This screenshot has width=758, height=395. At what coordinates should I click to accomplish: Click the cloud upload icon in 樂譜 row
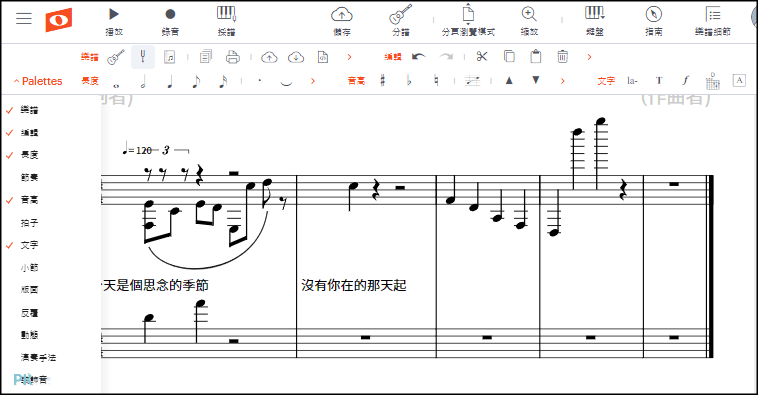[269, 57]
